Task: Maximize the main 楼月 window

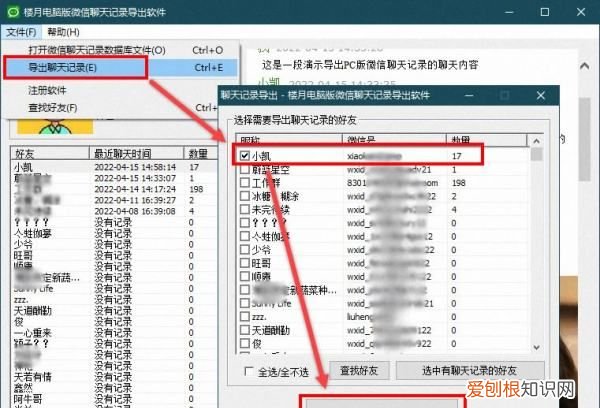Action: 545,12
